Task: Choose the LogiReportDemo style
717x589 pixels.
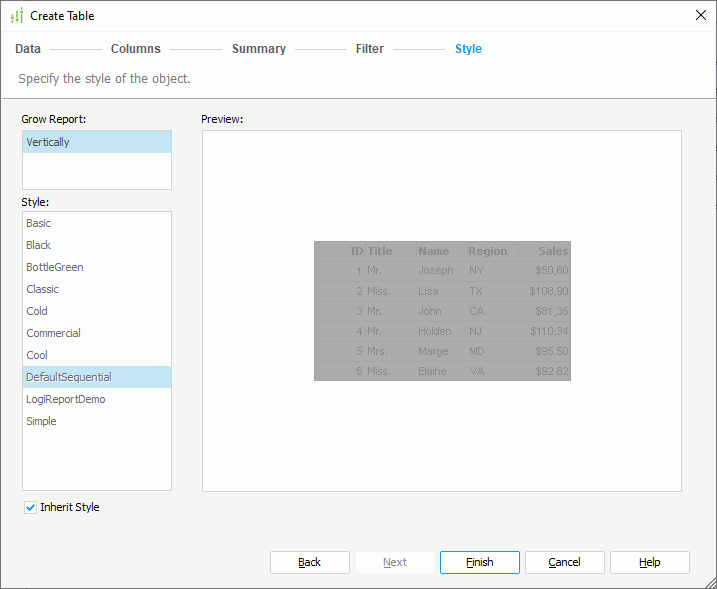Action: pos(97,399)
